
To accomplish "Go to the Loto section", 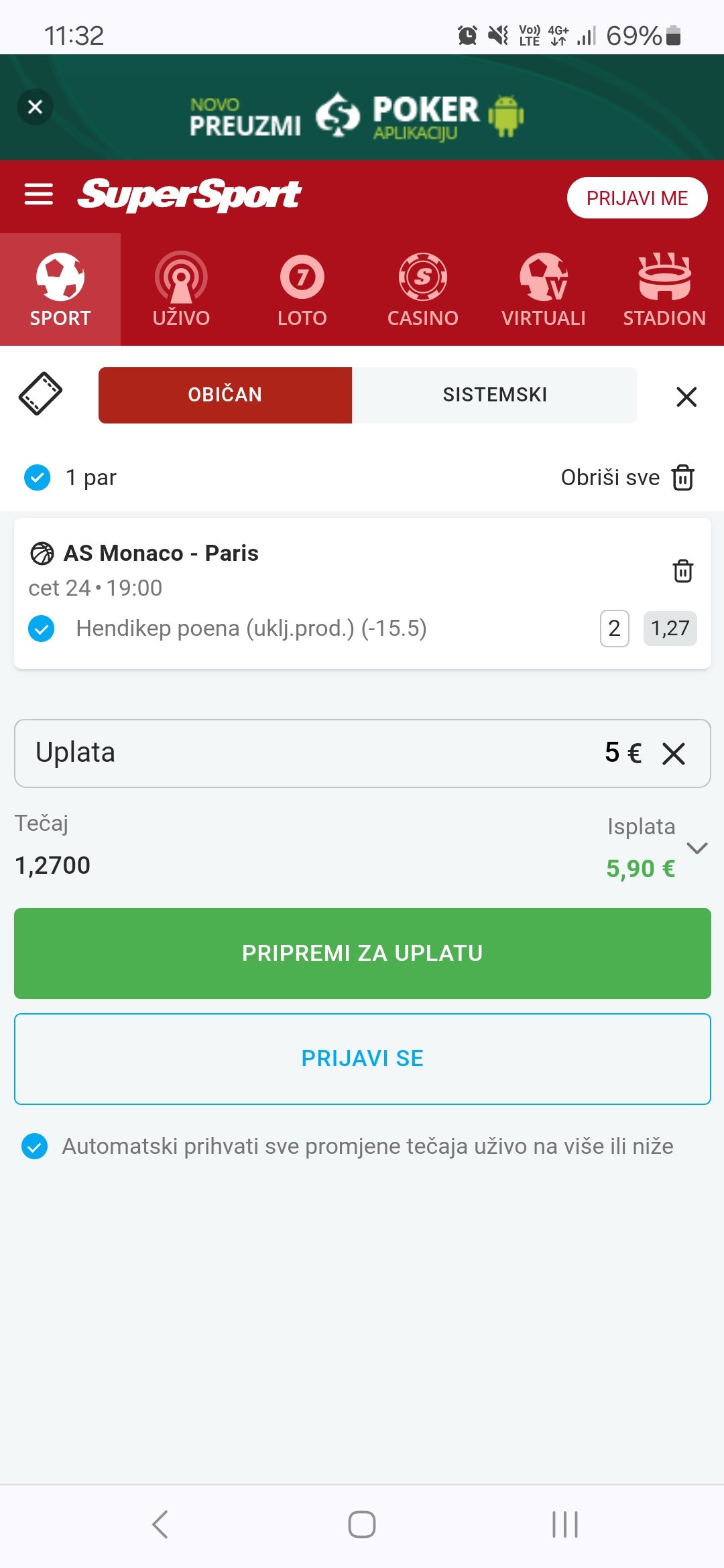I will click(302, 289).
